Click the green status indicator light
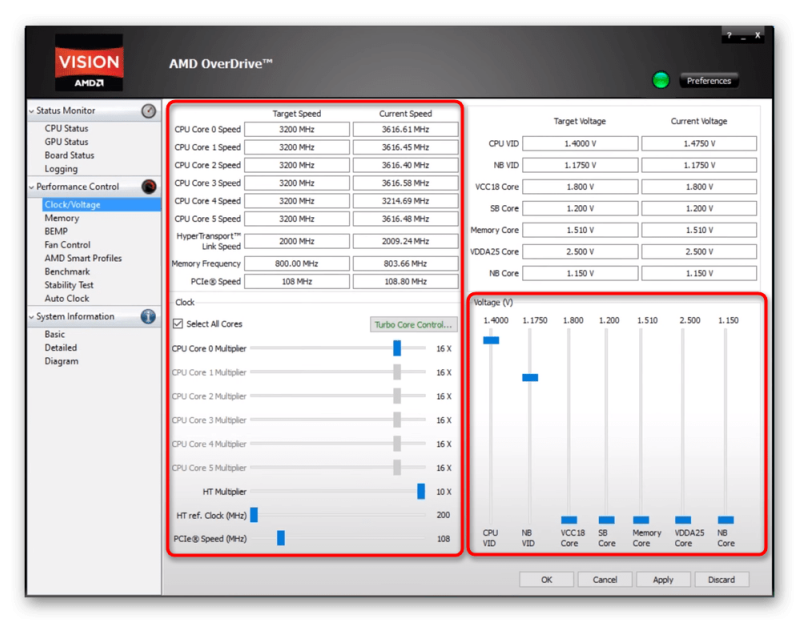Screen dimensions: 800x623 (x=661, y=80)
